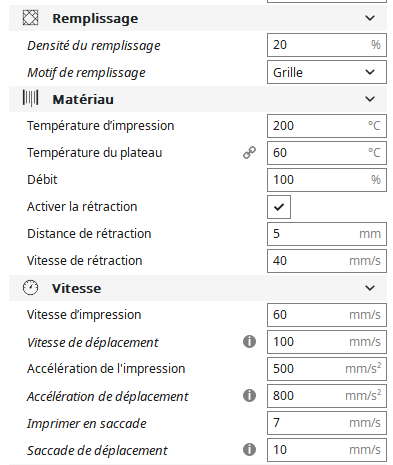Select the Densité du remplissage field

(327, 45)
